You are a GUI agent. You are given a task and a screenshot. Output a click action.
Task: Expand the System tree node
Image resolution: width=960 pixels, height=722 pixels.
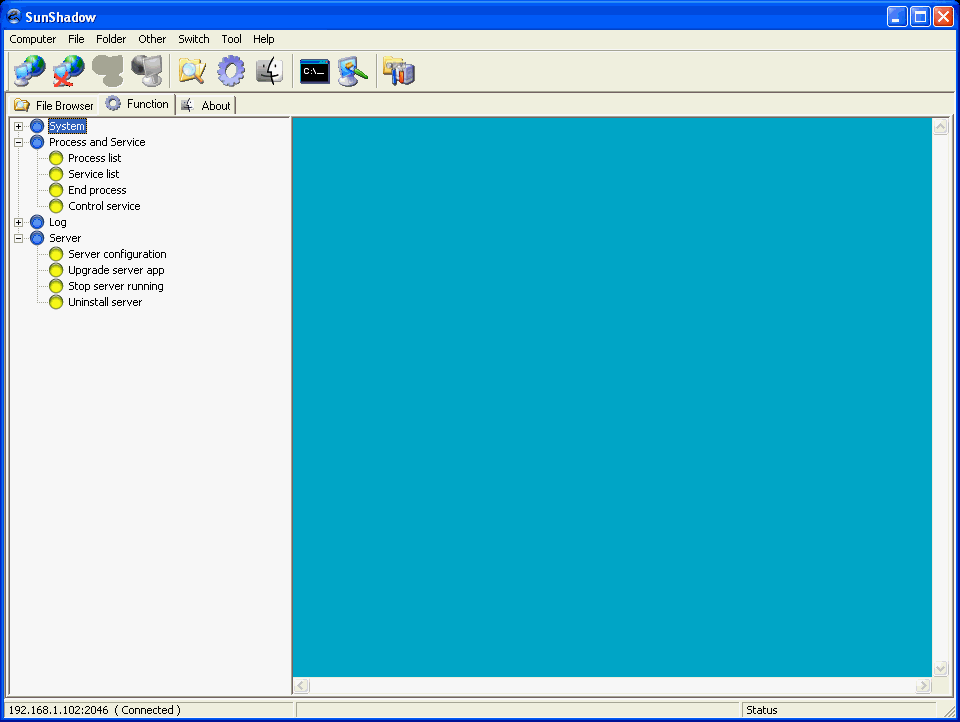[18, 126]
